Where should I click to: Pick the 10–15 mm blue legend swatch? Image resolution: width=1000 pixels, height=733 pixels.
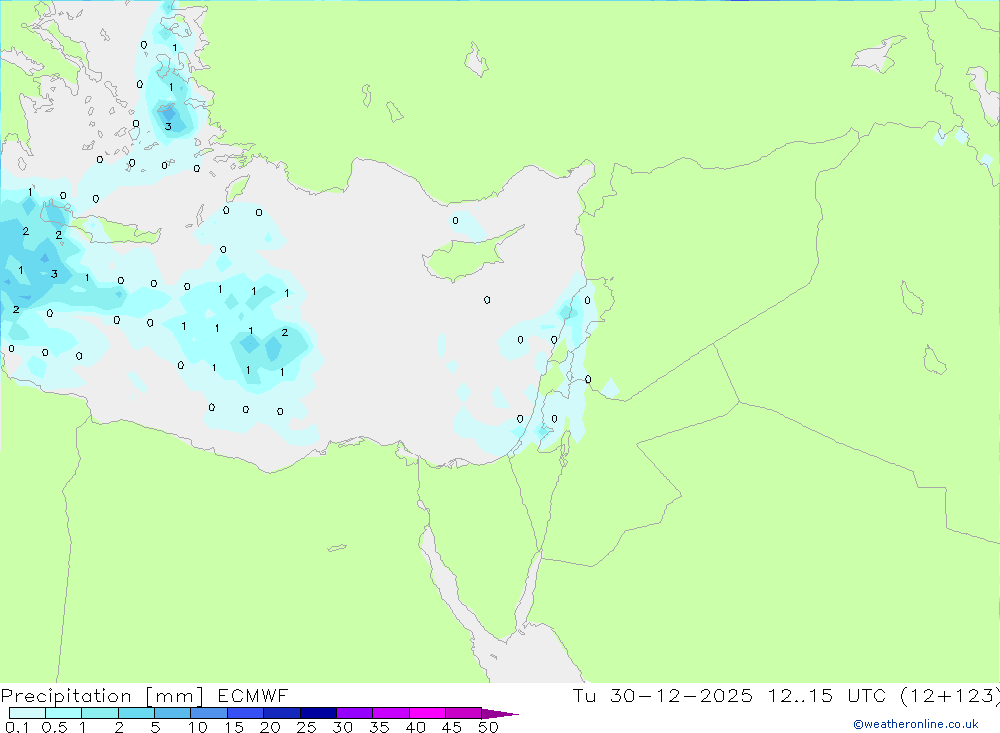209,713
